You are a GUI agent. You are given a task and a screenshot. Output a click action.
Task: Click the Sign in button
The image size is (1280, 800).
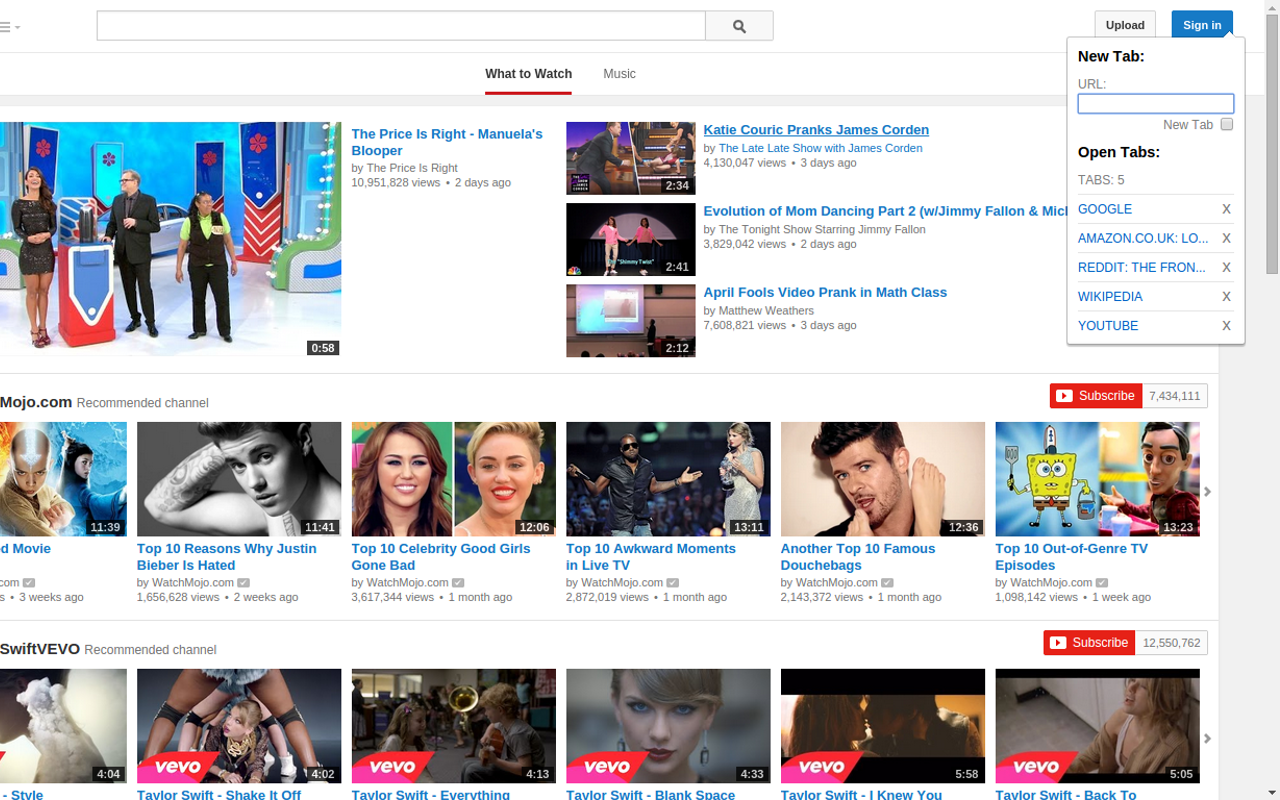(1202, 25)
